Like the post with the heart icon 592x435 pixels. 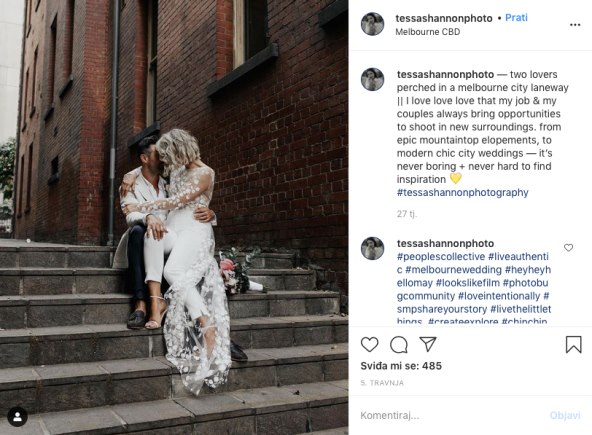pyautogui.click(x=369, y=344)
